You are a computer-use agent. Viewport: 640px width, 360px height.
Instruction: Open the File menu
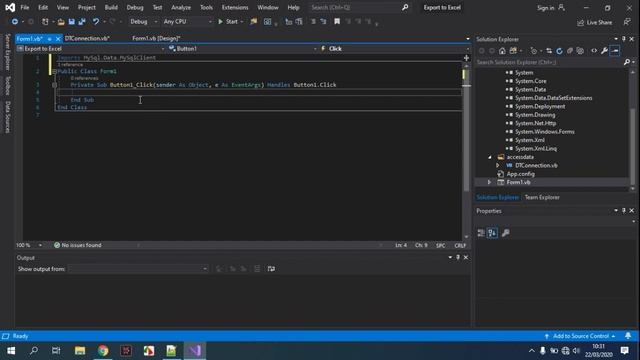click(x=24, y=8)
